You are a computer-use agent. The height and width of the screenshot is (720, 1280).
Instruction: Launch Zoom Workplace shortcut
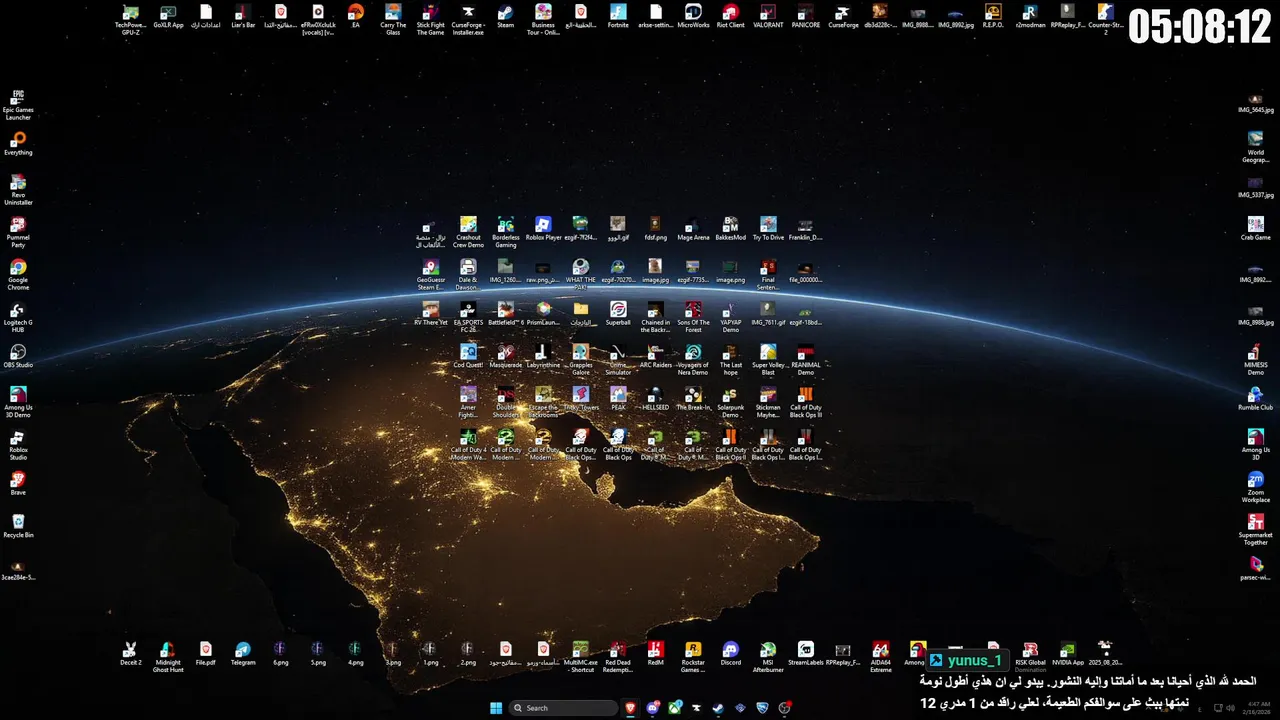[x=1255, y=487]
